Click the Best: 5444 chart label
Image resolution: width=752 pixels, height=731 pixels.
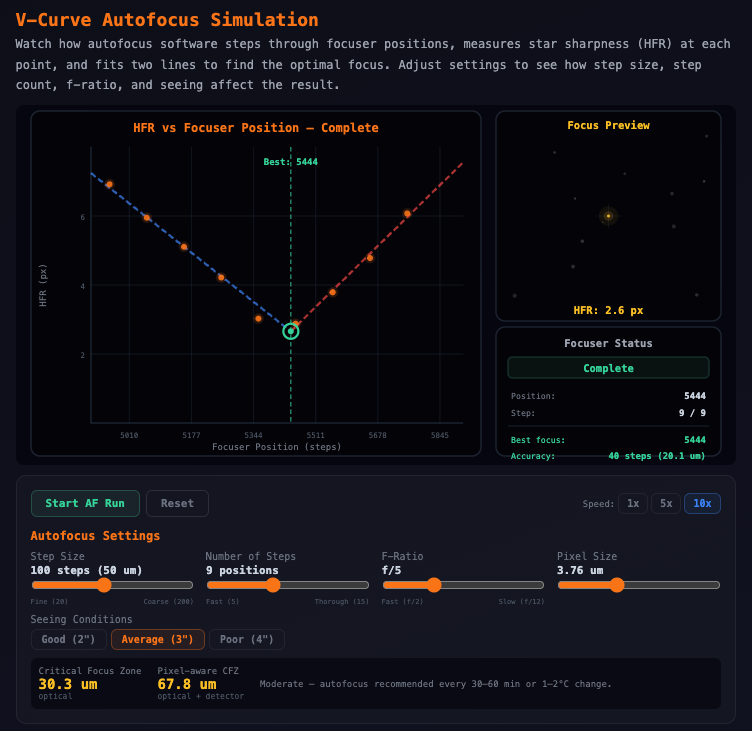(291, 162)
